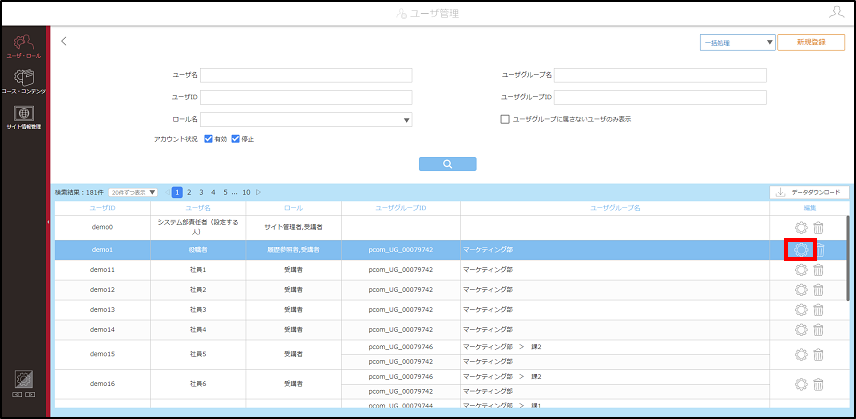This screenshot has height=419, width=856.
Task: Edit user demo16 via gear icon
Action: click(801, 384)
